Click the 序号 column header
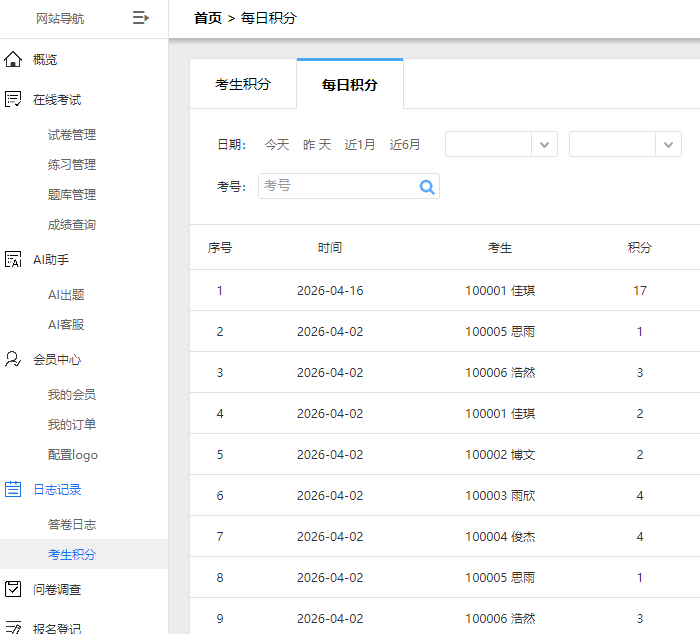This screenshot has width=700, height=634. [220, 247]
